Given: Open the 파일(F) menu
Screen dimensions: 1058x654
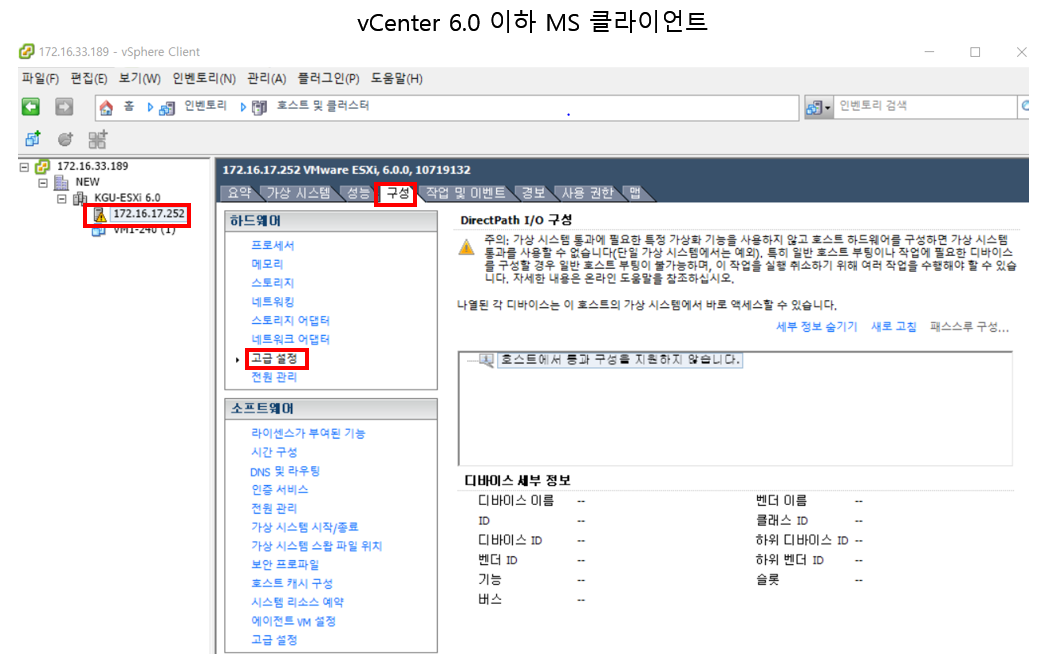Looking at the screenshot, I should (40, 78).
